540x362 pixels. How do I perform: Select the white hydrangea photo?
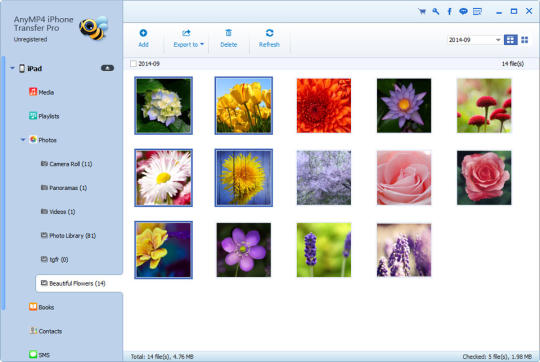(163, 105)
